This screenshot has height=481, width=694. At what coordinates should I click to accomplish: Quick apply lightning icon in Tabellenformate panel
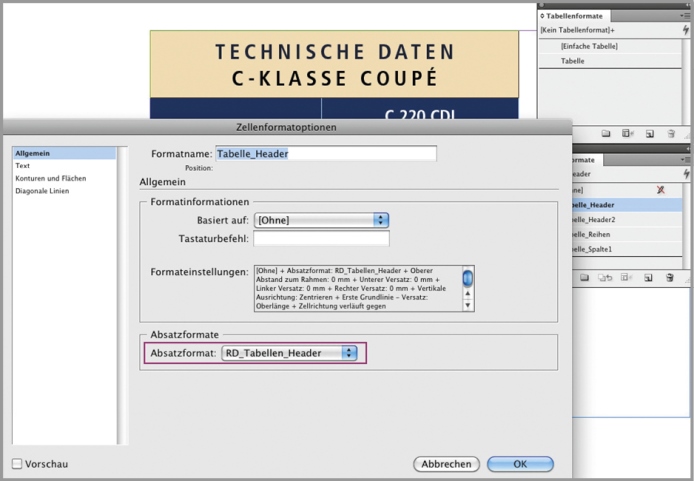pos(686,30)
